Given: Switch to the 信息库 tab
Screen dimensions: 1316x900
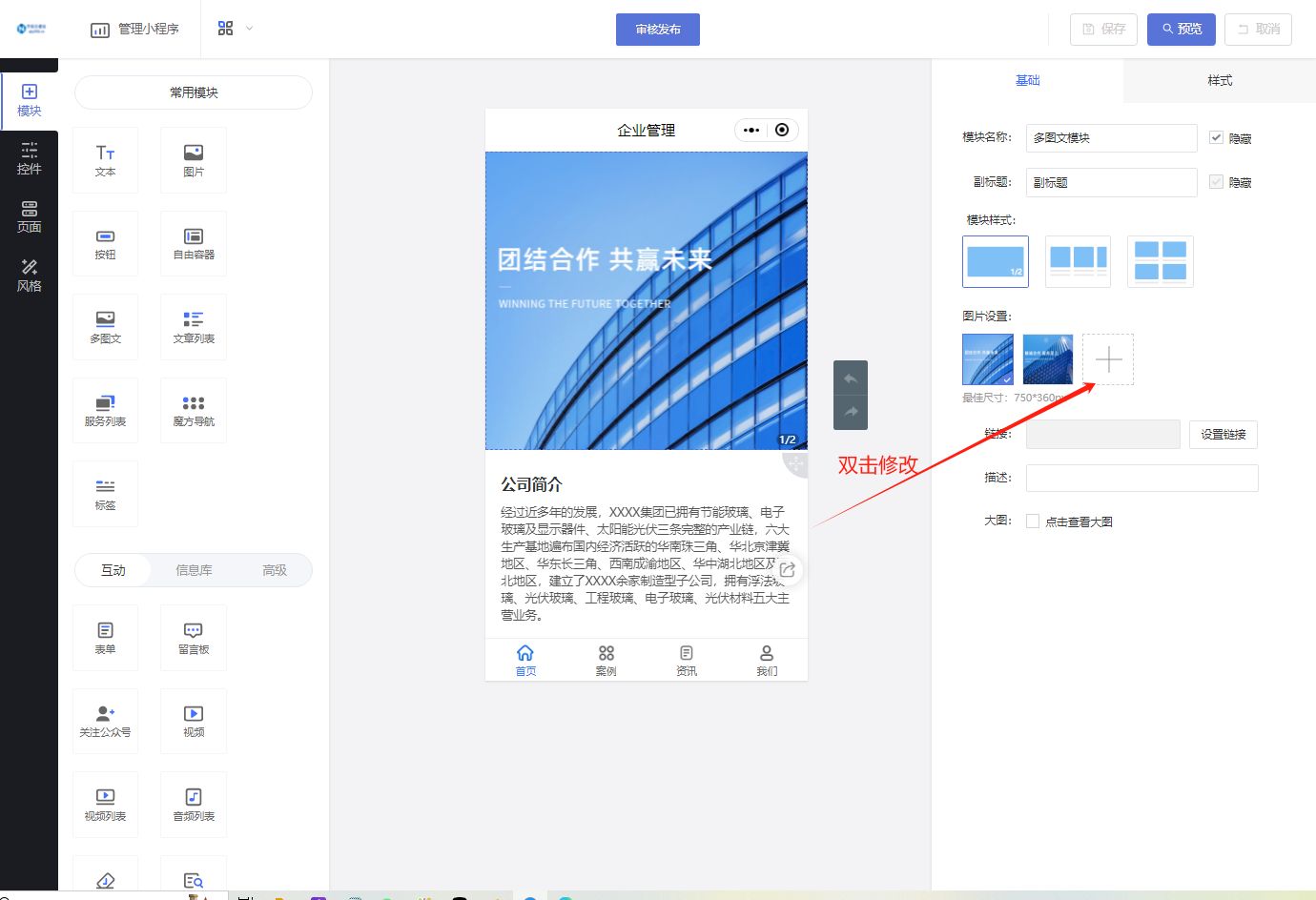Looking at the screenshot, I should 194,570.
